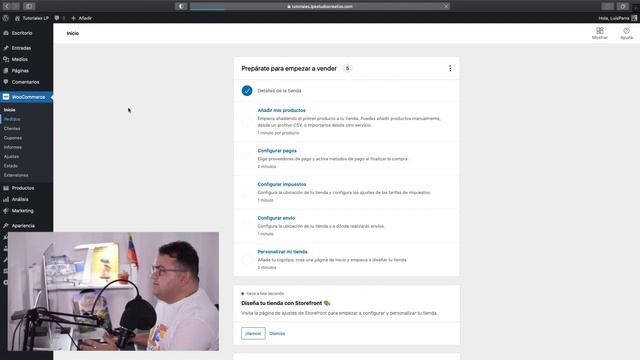Click the Análisis bar chart icon
640x360 pixels.
[6, 200]
